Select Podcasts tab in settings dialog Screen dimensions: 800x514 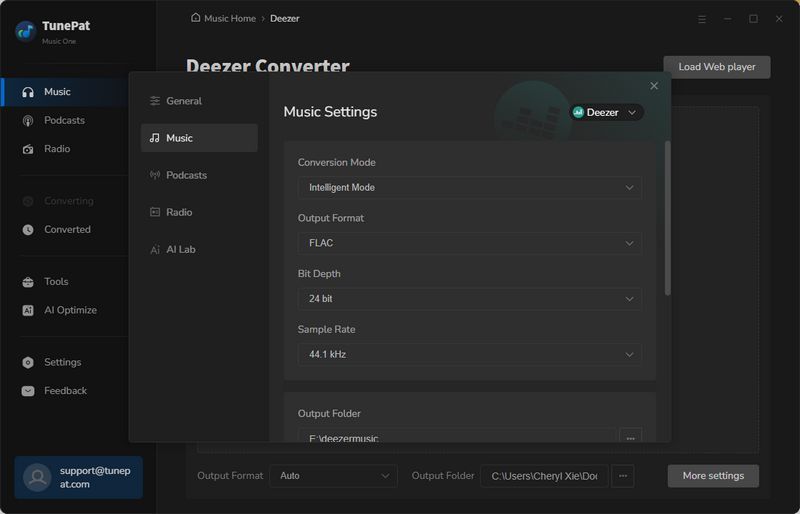(186, 175)
